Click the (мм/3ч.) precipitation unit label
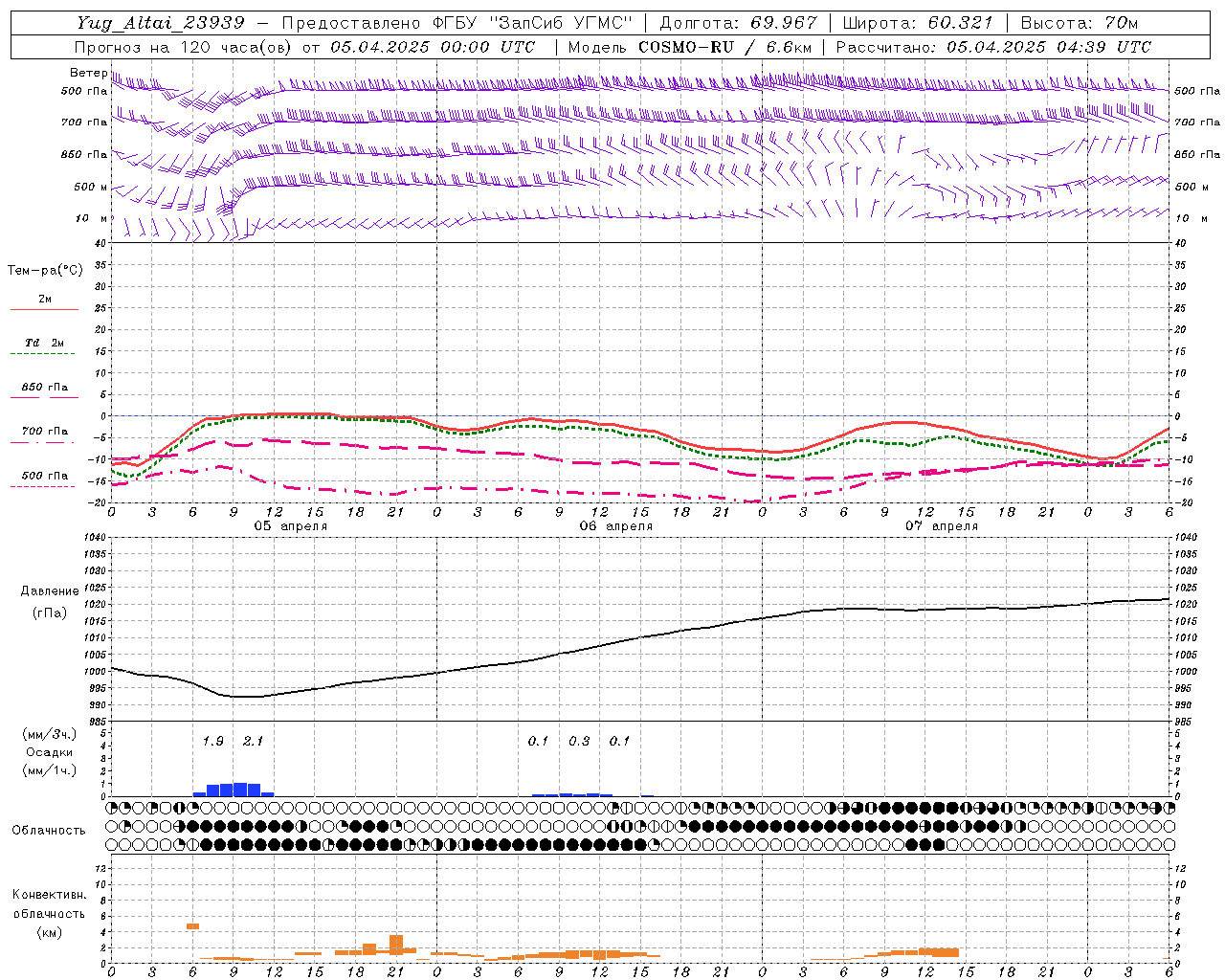The height and width of the screenshot is (980, 1225). click(x=49, y=735)
